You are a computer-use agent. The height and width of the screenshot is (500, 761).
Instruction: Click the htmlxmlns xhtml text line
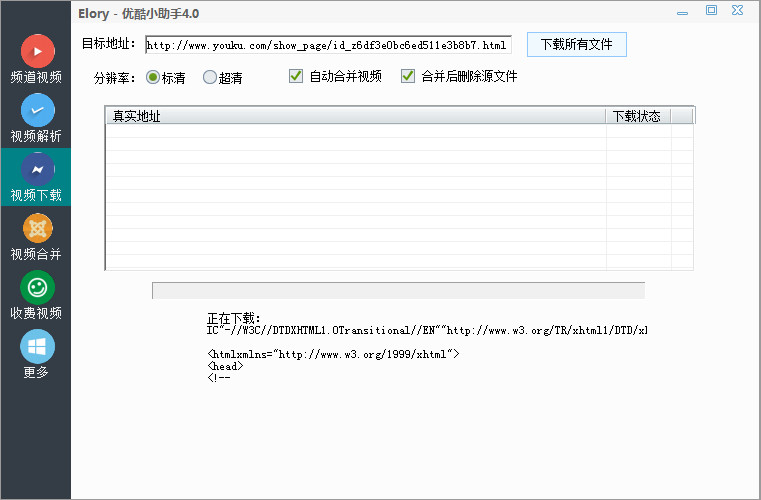333,354
